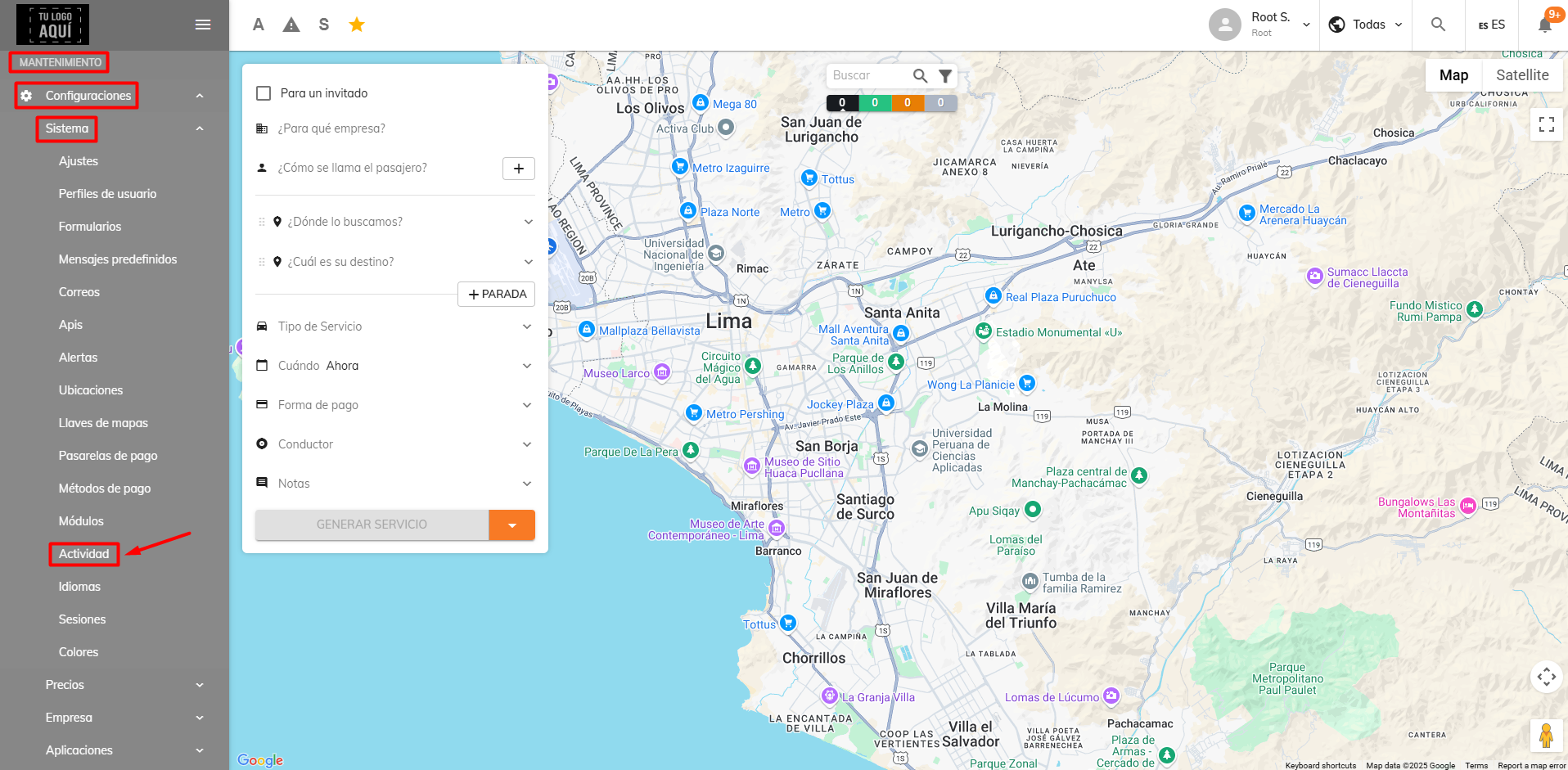Viewport: 1568px width, 770px height.
Task: Click the GENERAR SERVICIO button
Action: pyautogui.click(x=372, y=525)
